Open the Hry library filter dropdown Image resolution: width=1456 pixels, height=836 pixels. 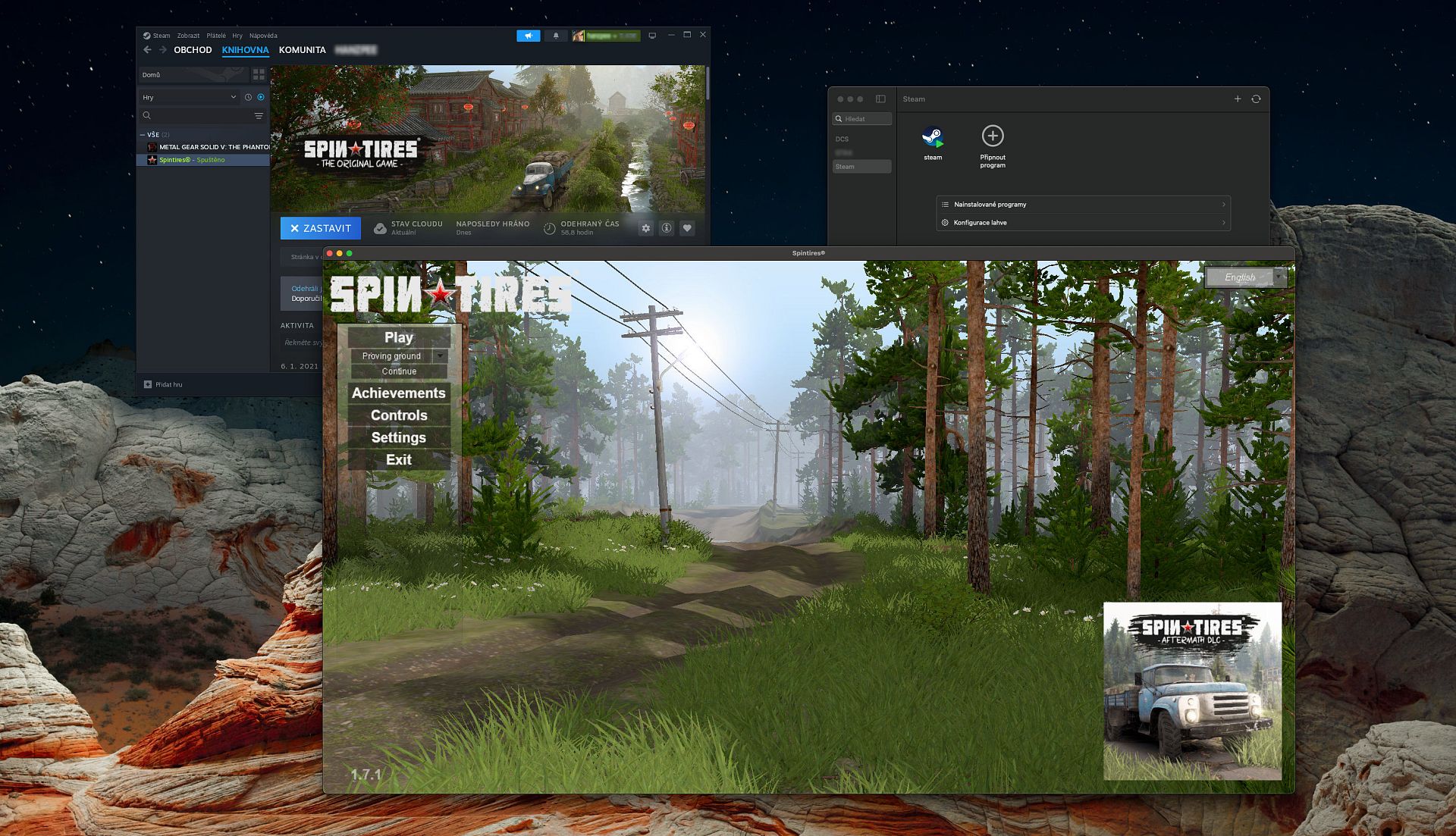tap(190, 97)
